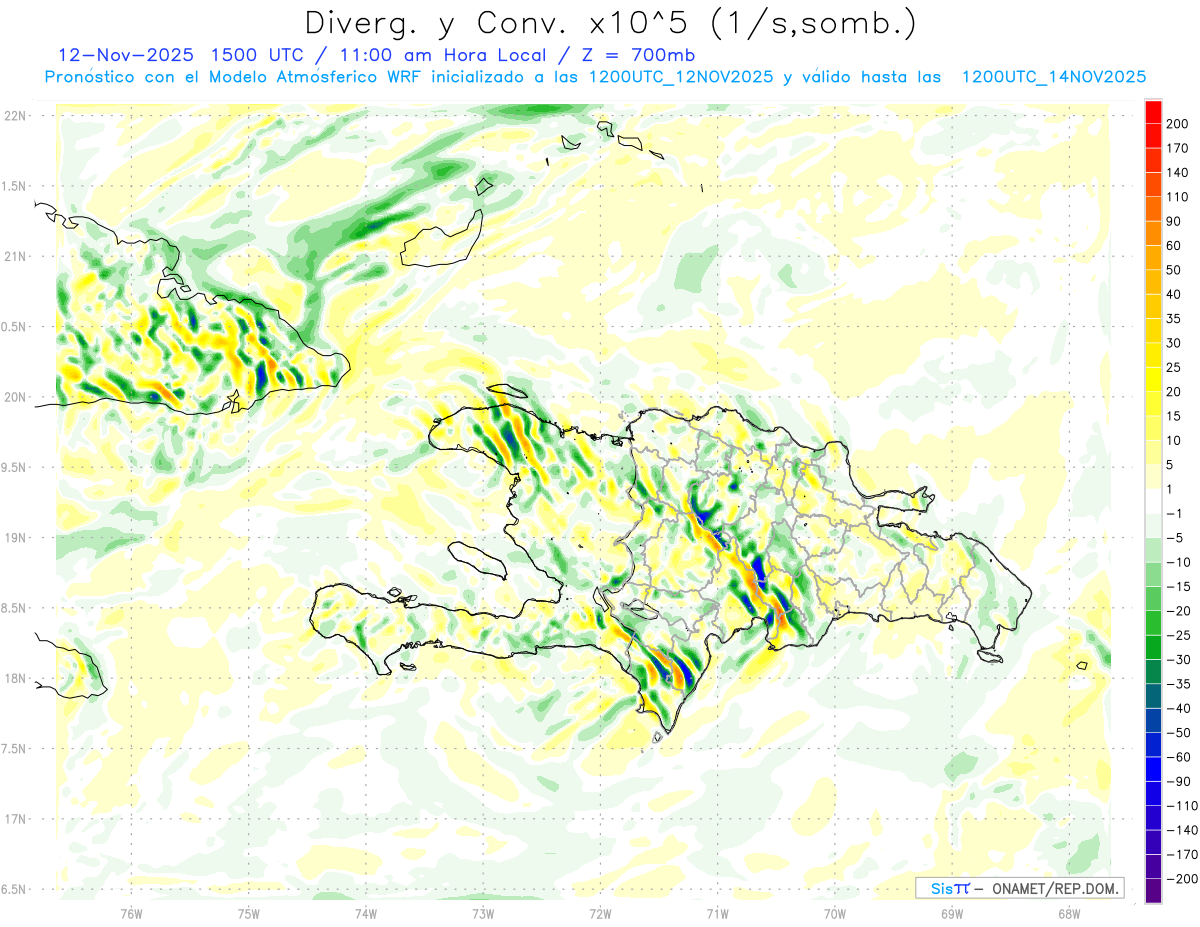Click the white colorbar segment between 1 and -1
This screenshot has width=1200, height=927.
click(1153, 502)
